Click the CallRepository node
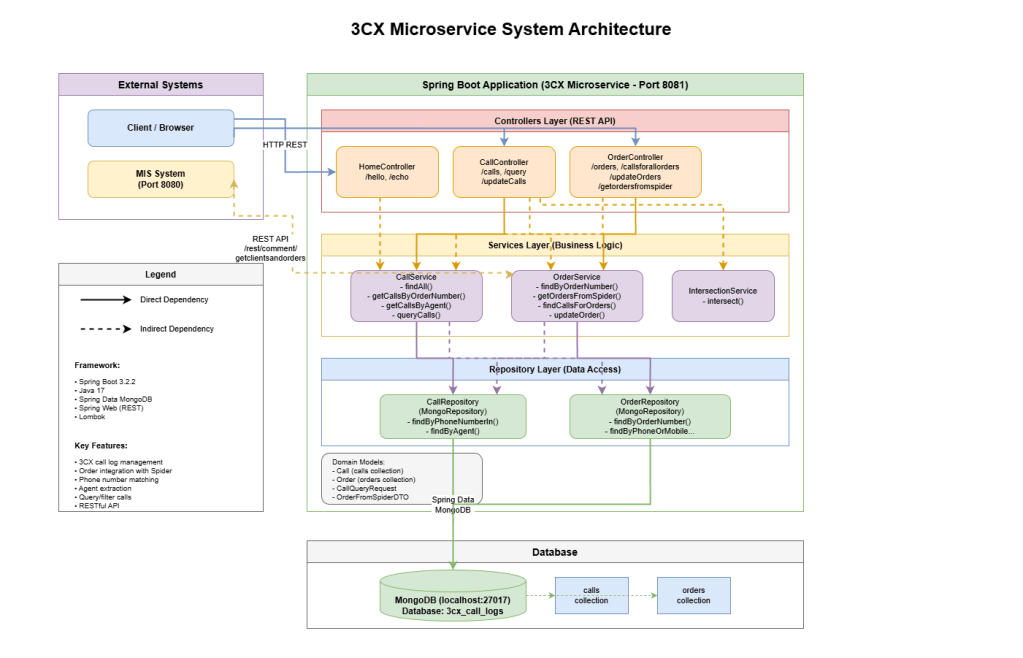 pos(454,416)
